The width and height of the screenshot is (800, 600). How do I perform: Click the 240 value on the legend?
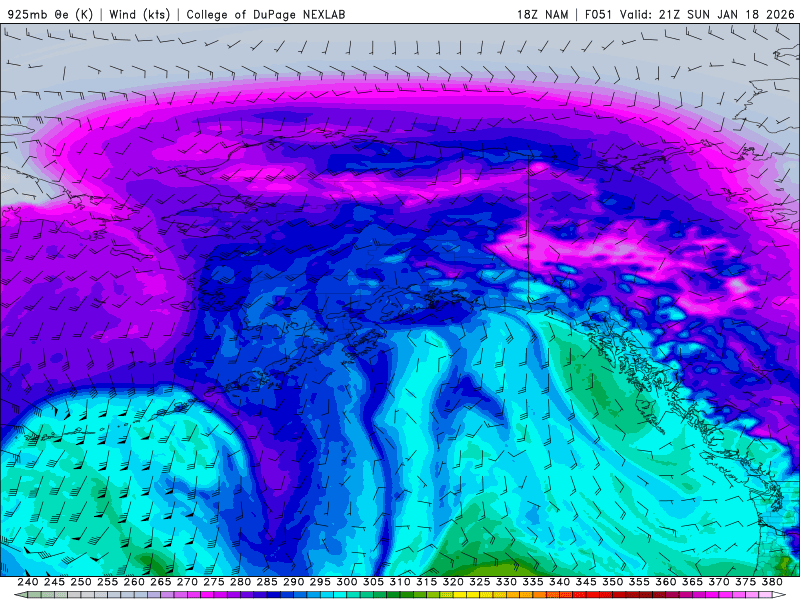[28, 582]
